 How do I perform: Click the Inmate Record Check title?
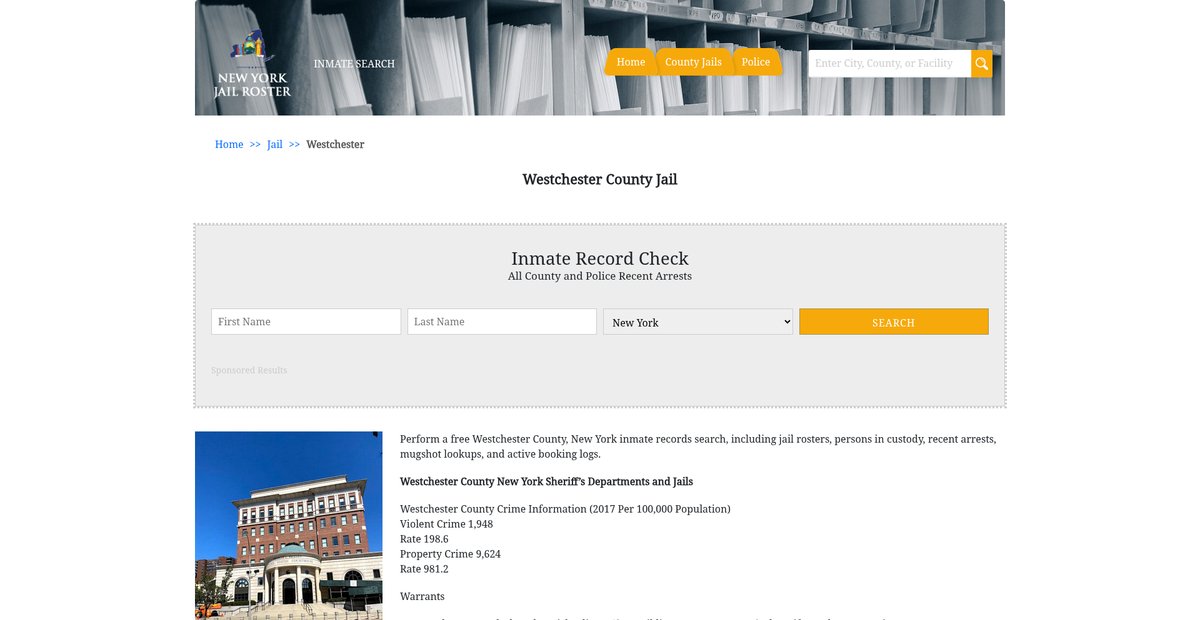click(x=600, y=258)
